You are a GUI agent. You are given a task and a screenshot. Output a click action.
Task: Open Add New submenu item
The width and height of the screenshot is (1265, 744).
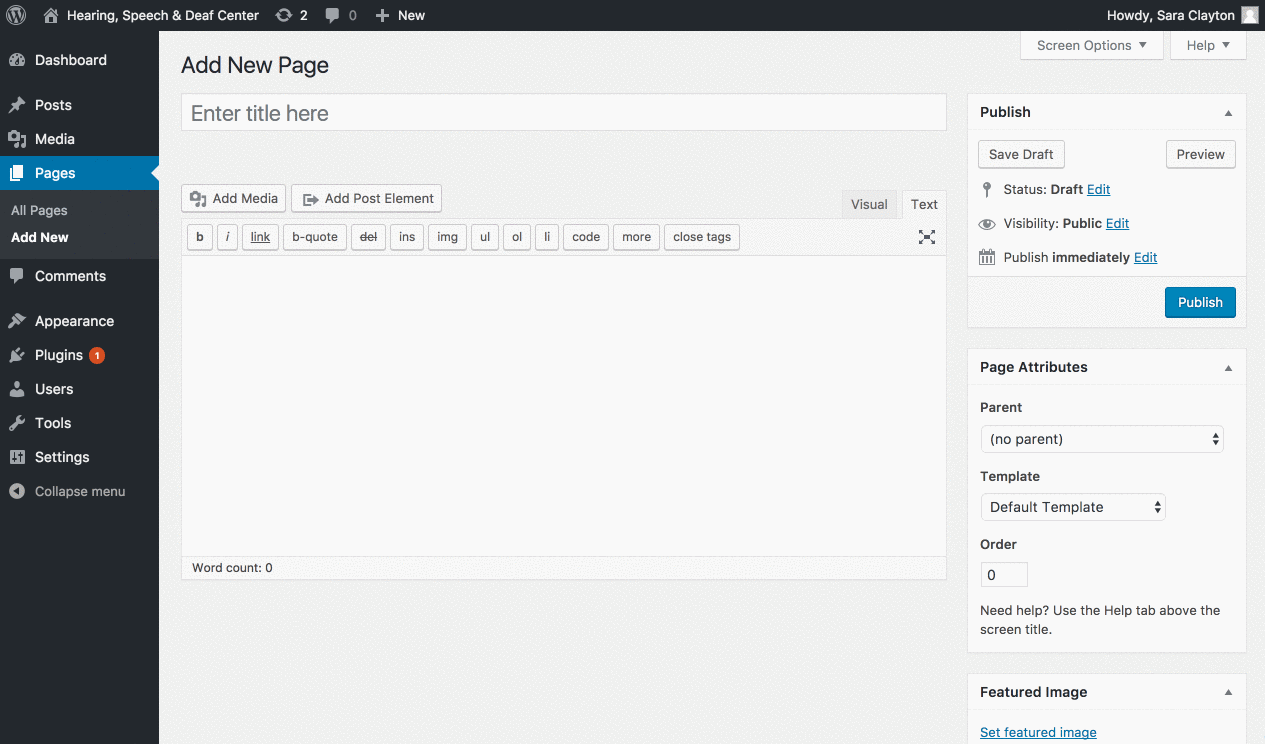(40, 237)
